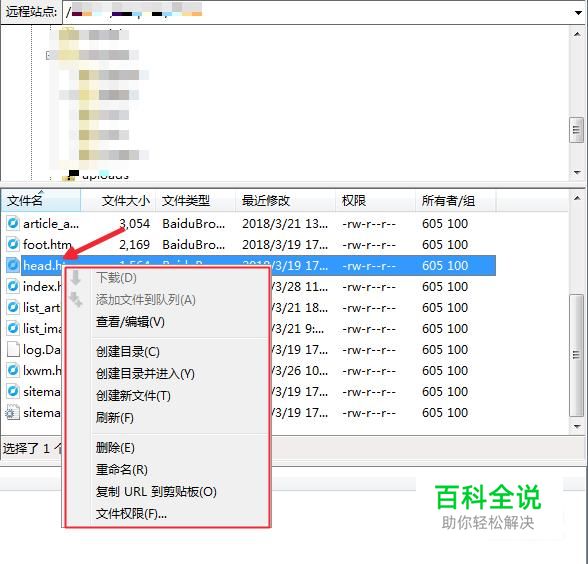
Task: Click file list scroll up arrow
Action: 577,198
